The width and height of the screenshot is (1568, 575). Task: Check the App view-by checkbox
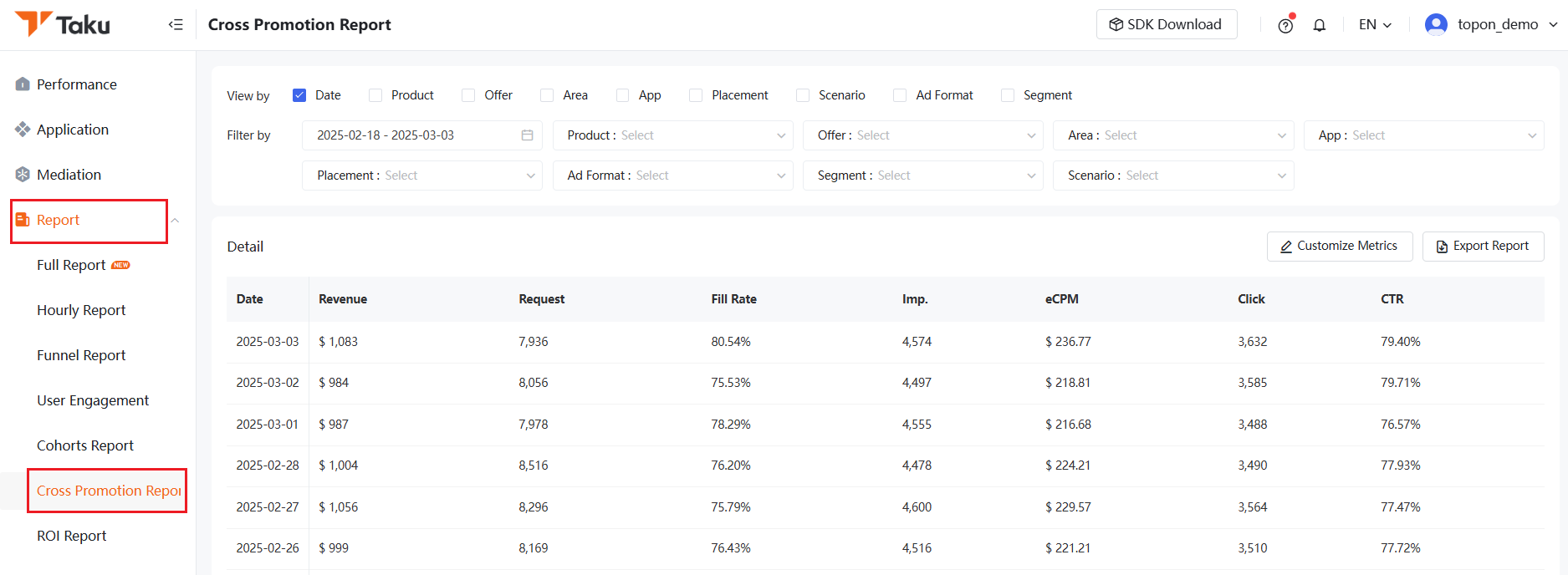(622, 95)
